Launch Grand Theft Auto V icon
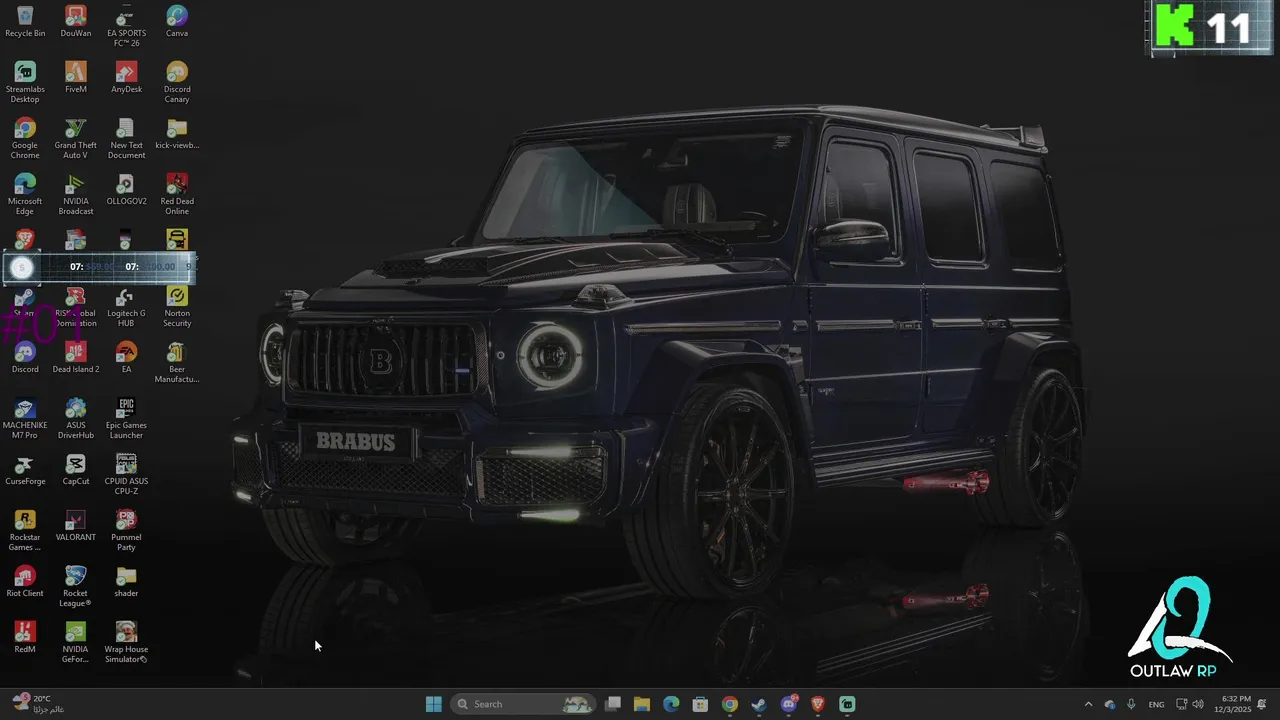Screen dimensions: 1280x720 pyautogui.click(x=76, y=138)
